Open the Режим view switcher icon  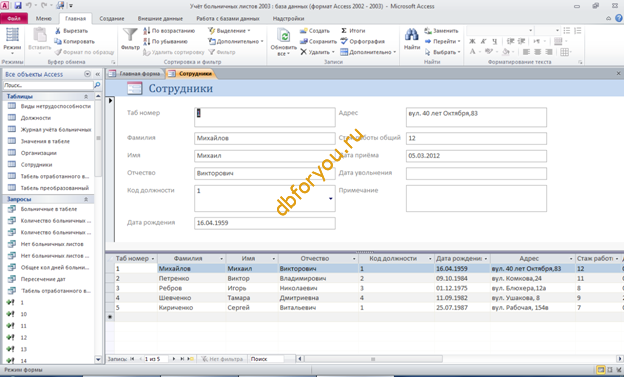pyautogui.click(x=12, y=35)
